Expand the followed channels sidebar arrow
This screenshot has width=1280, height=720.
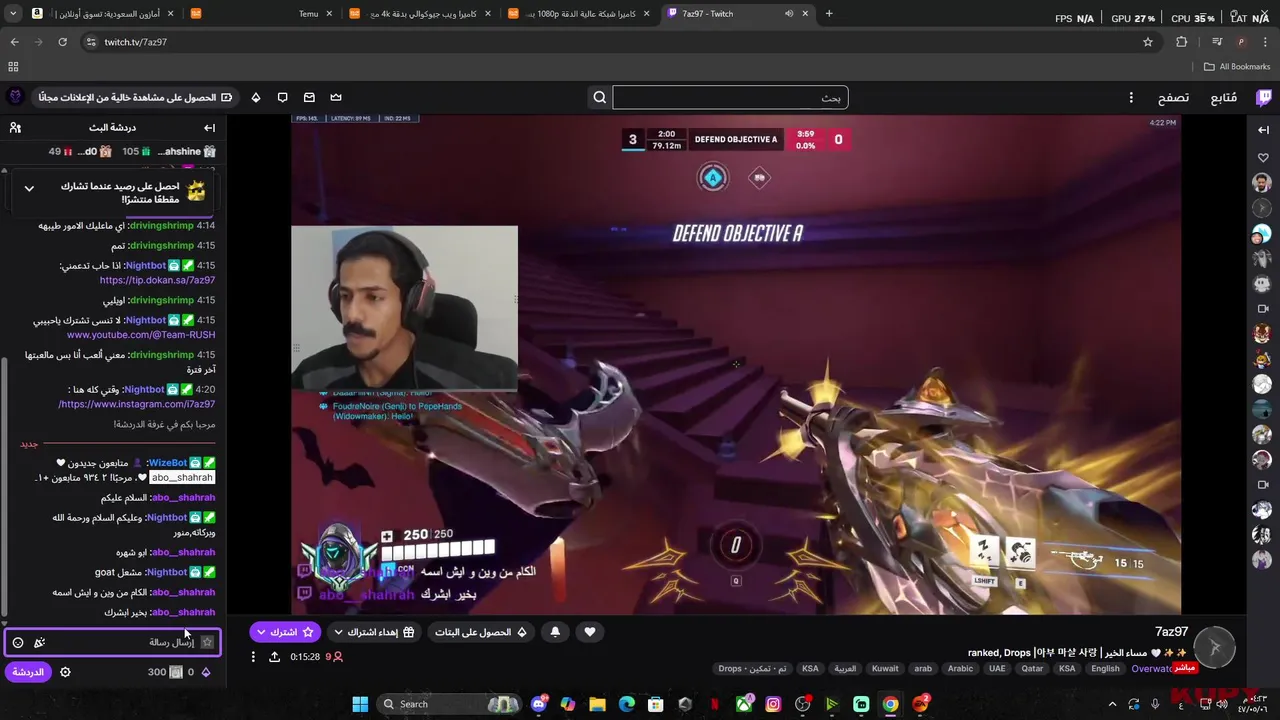(1264, 130)
